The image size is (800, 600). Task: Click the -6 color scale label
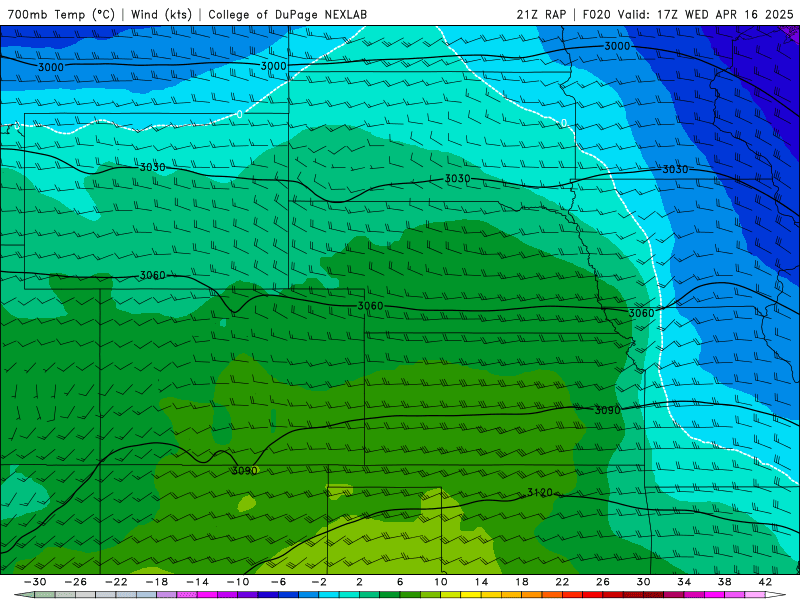point(279,582)
